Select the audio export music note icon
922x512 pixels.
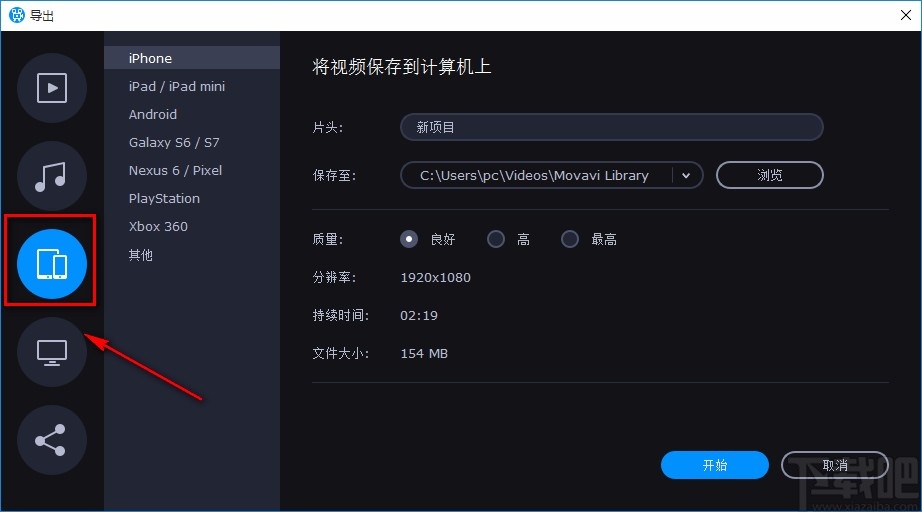click(x=52, y=176)
